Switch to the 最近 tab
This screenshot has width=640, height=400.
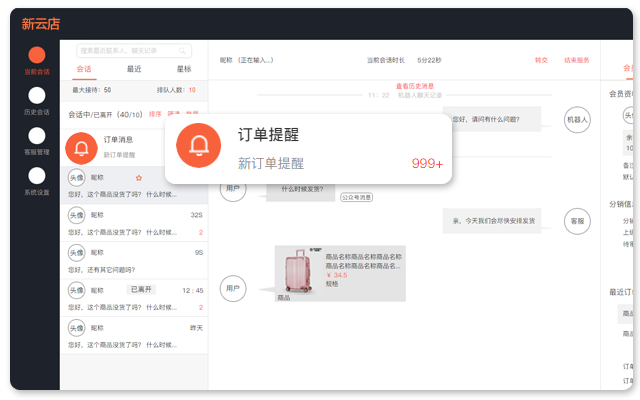click(x=134, y=69)
